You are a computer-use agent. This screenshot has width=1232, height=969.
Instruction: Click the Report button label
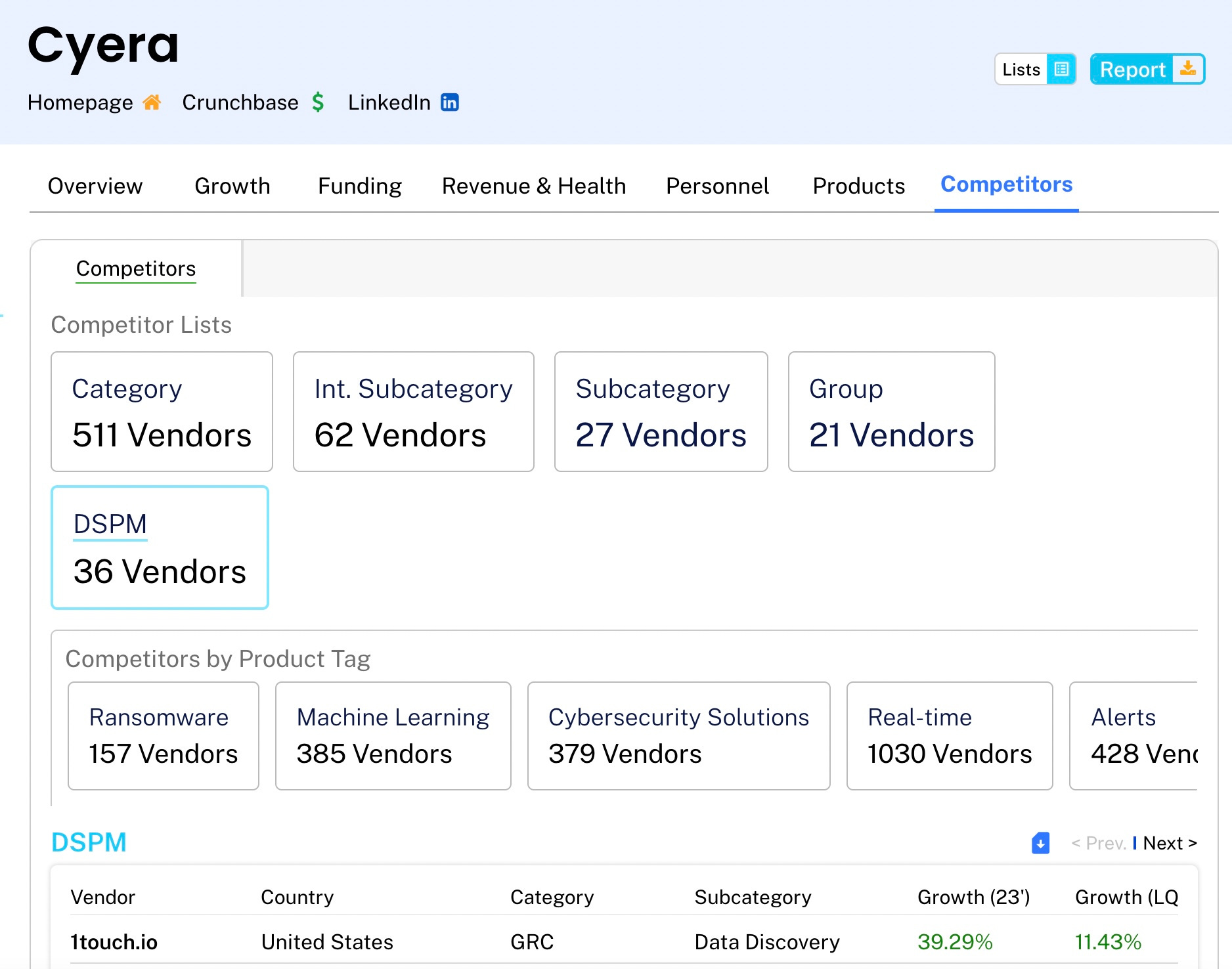(x=1132, y=70)
